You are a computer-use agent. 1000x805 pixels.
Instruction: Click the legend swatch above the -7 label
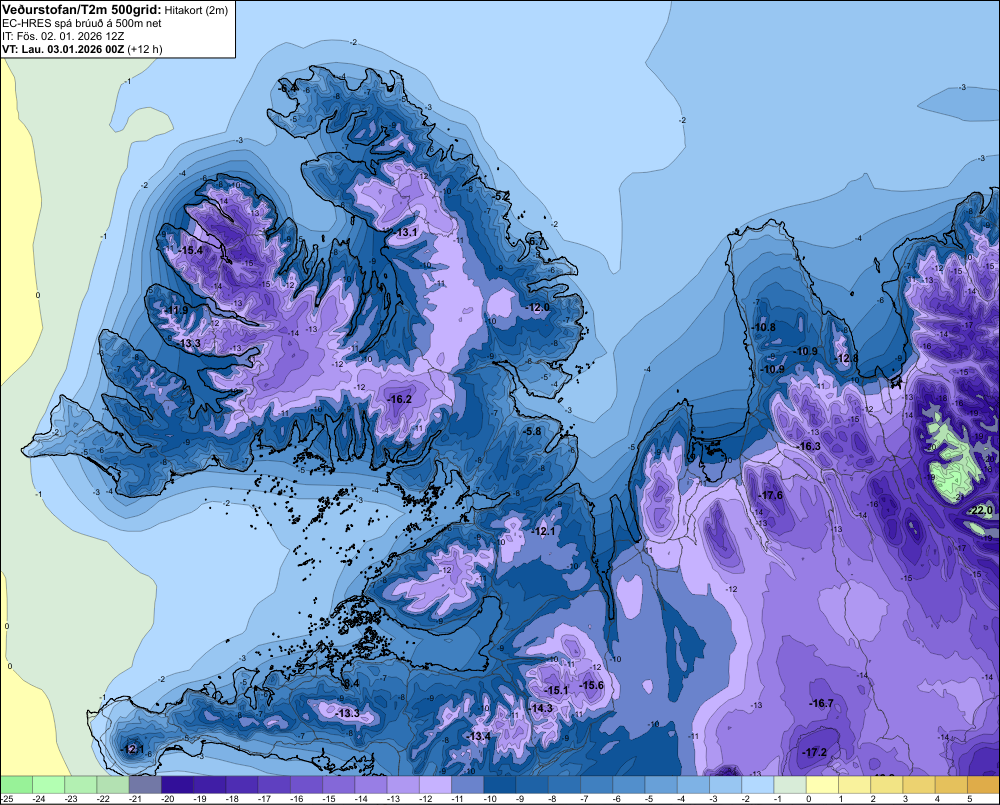pyautogui.click(x=598, y=784)
